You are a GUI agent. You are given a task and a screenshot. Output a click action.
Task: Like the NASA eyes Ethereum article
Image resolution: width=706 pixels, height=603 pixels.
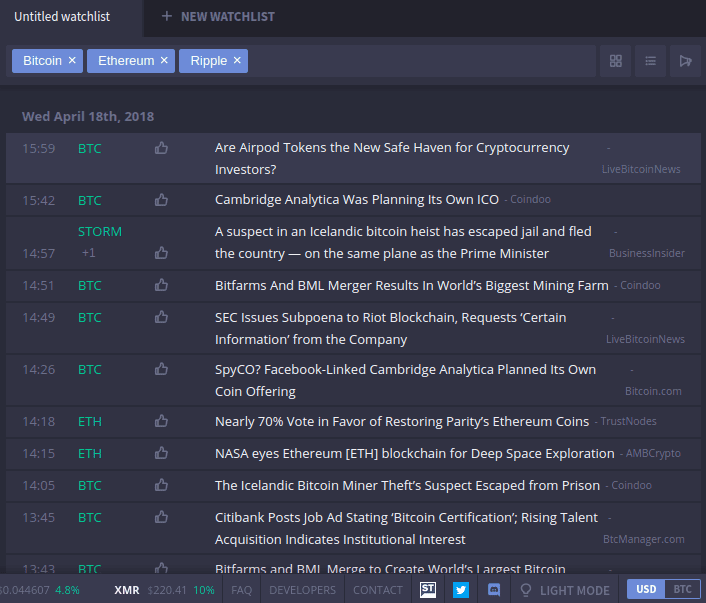161,453
